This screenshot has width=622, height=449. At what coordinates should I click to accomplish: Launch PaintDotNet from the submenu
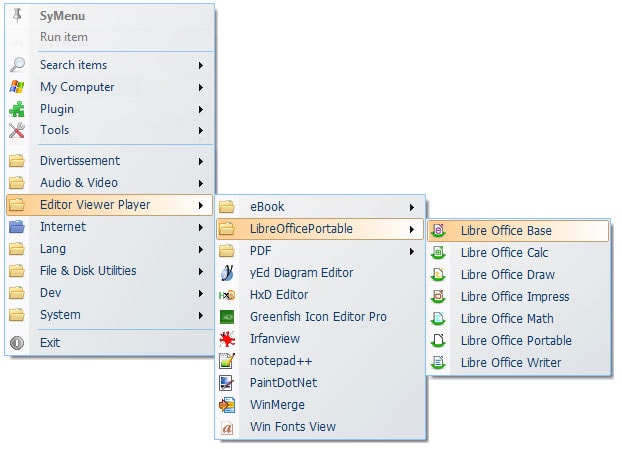click(x=320, y=383)
